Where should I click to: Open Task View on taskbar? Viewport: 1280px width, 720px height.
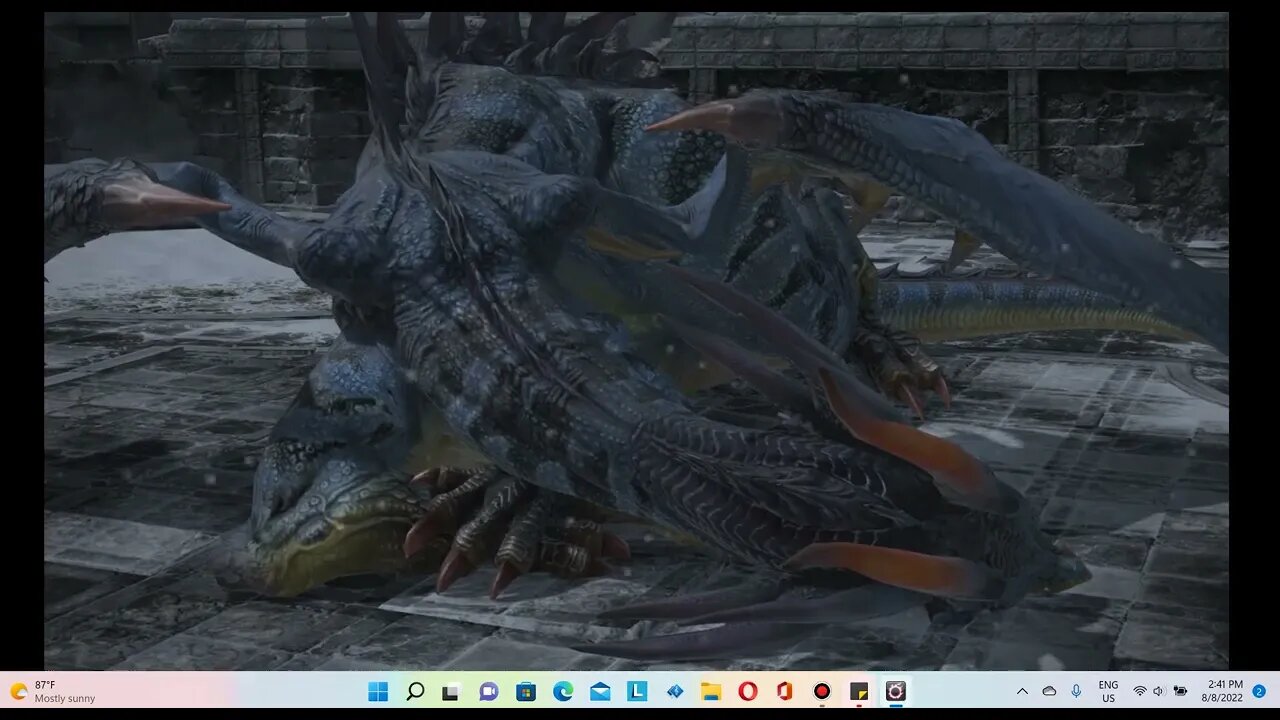tap(451, 691)
